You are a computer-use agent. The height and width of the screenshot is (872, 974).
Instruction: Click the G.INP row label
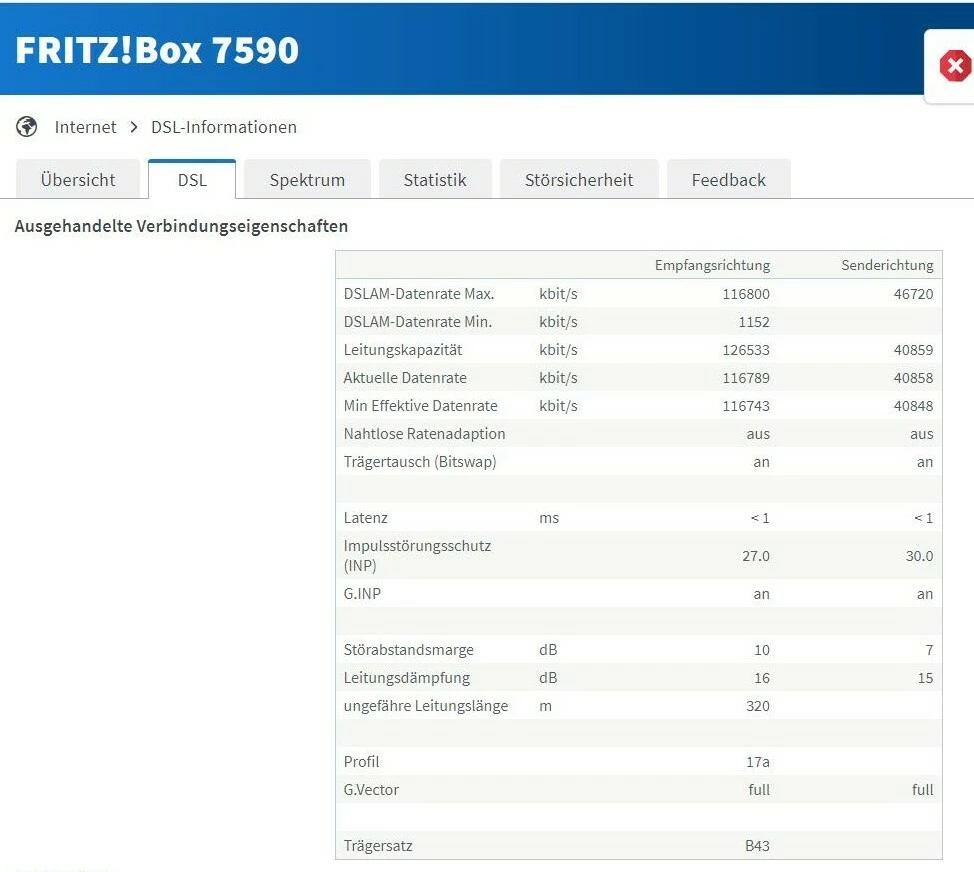click(x=362, y=594)
